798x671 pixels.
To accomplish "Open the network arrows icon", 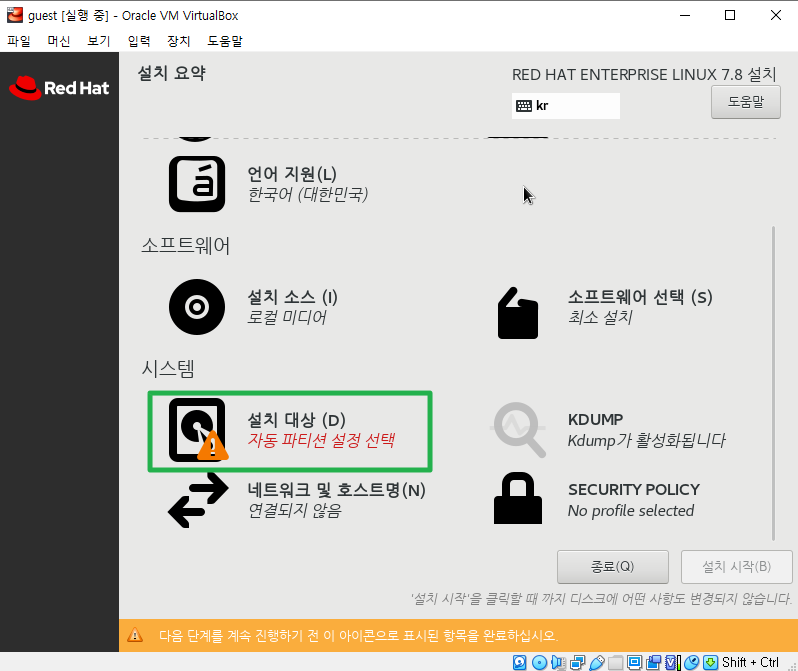I will coord(198,500).
